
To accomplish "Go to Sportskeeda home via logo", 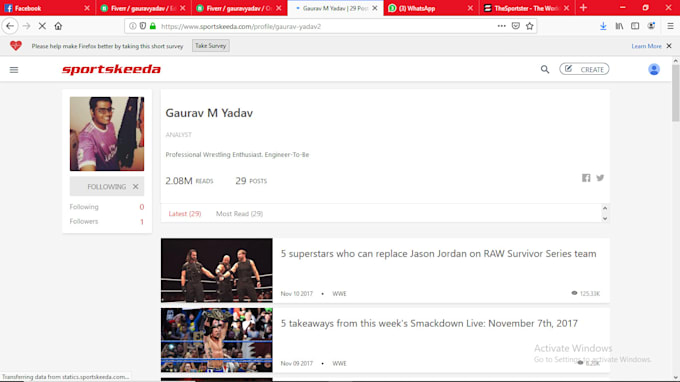I will click(111, 69).
